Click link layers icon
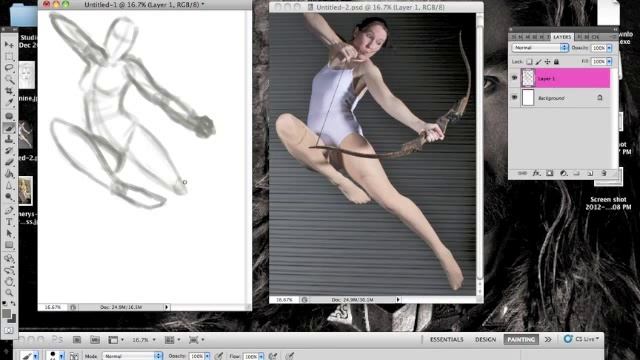This screenshot has height=360, width=640. pyautogui.click(x=522, y=173)
